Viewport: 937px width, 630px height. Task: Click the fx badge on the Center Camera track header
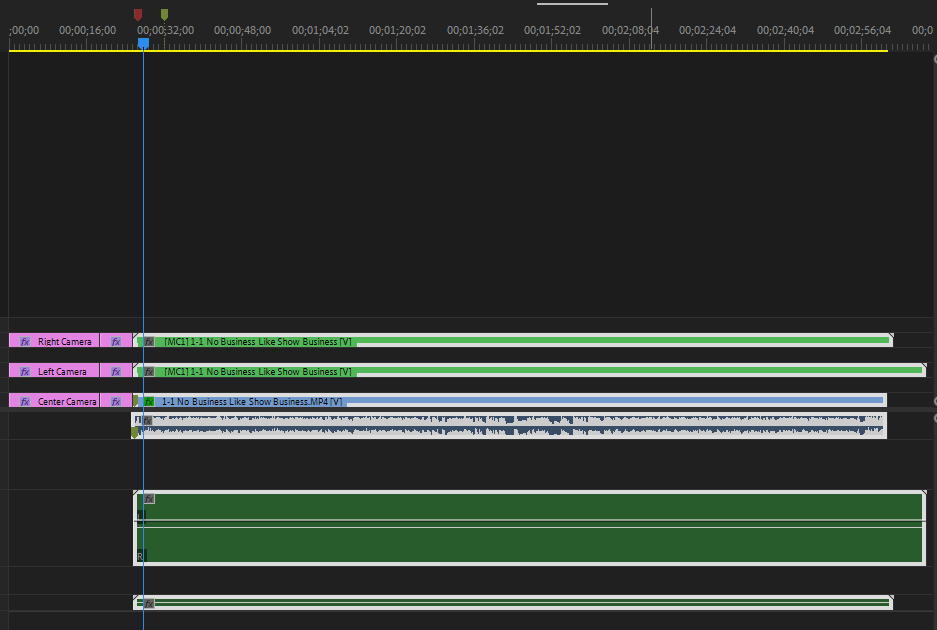click(x=22, y=400)
